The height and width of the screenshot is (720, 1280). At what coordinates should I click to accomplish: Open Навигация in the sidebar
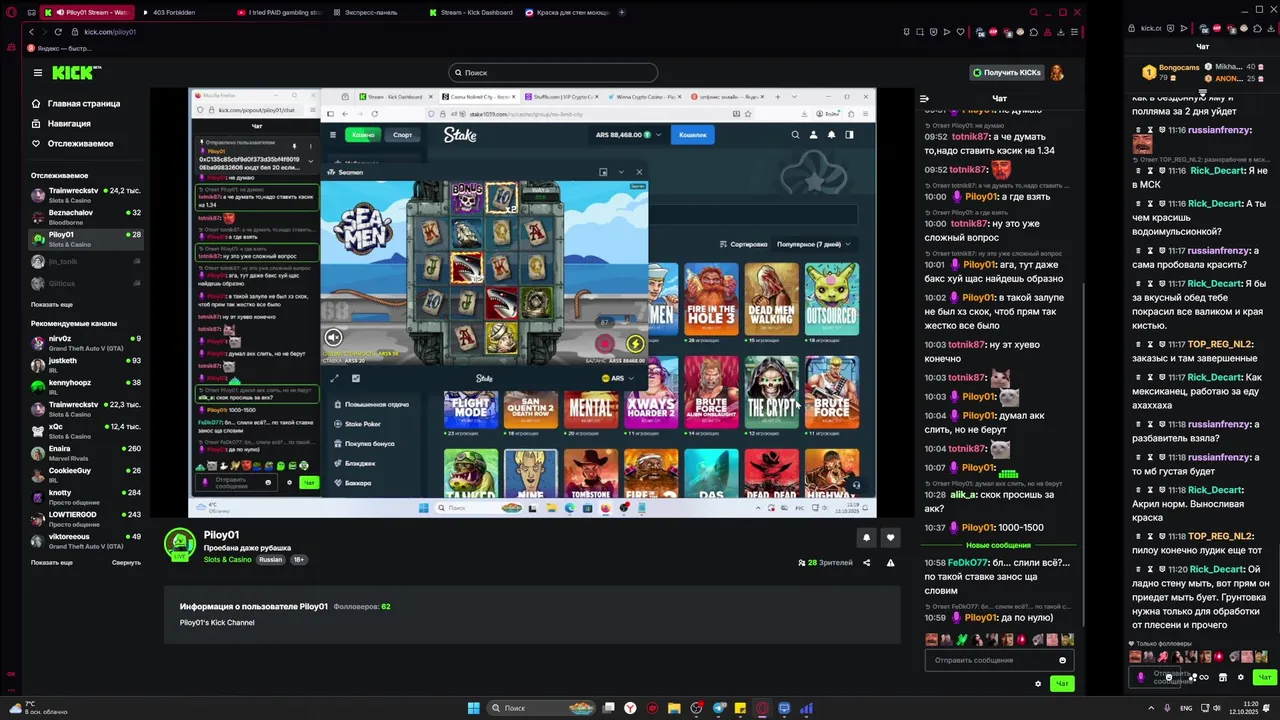coord(61,123)
